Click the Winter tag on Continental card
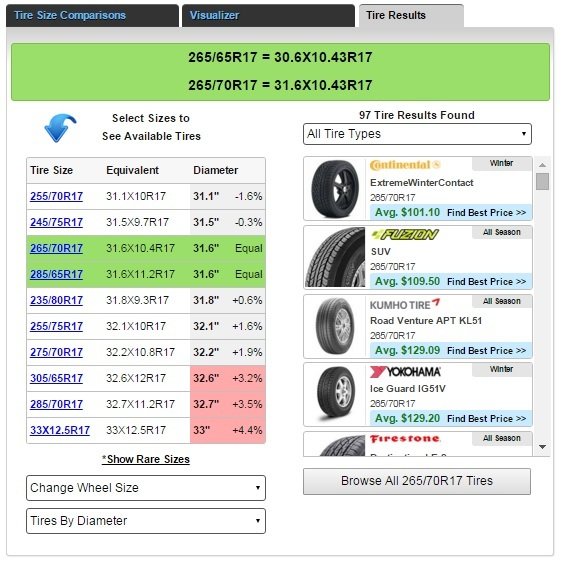The image size is (562, 566). pos(501,163)
